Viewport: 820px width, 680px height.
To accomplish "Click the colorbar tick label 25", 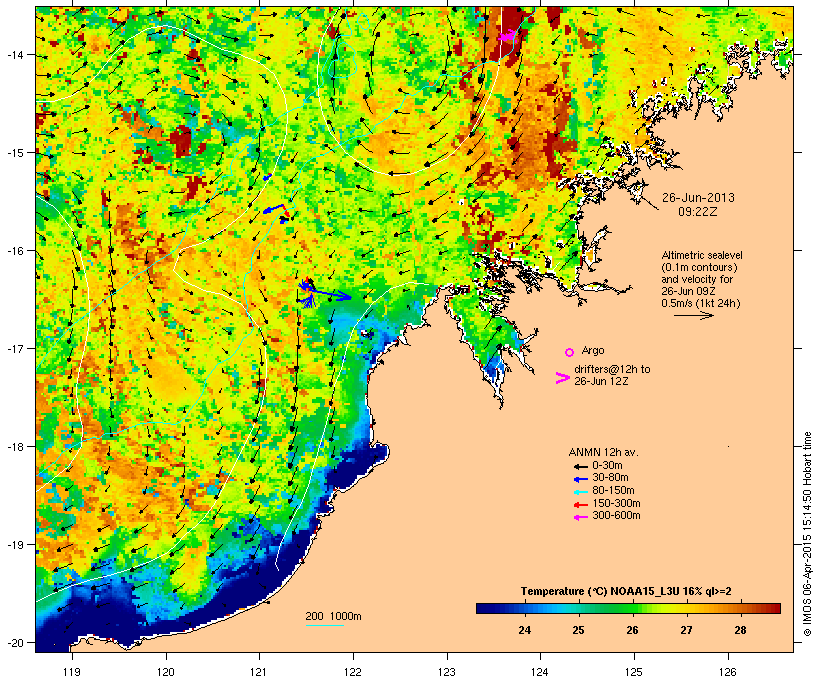I will click(x=578, y=630).
